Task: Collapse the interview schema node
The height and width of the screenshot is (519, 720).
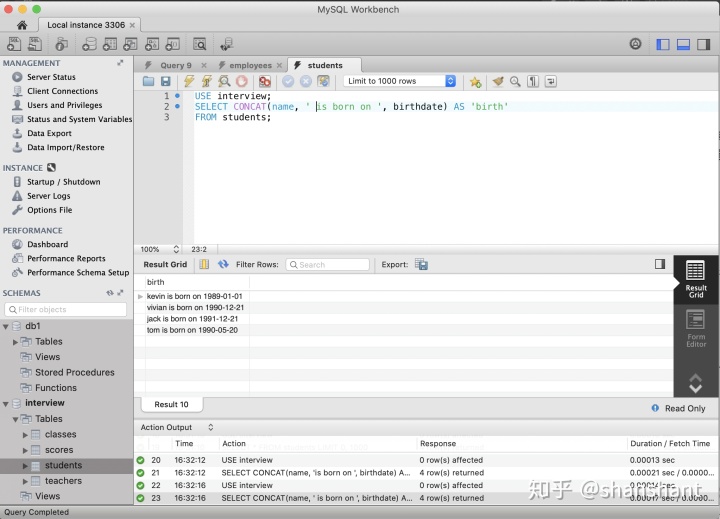Action: point(6,404)
